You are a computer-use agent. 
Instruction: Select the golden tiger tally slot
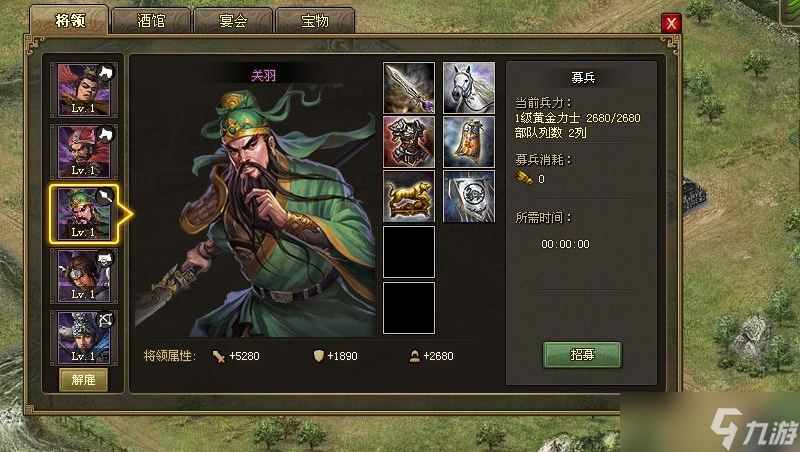[409, 196]
